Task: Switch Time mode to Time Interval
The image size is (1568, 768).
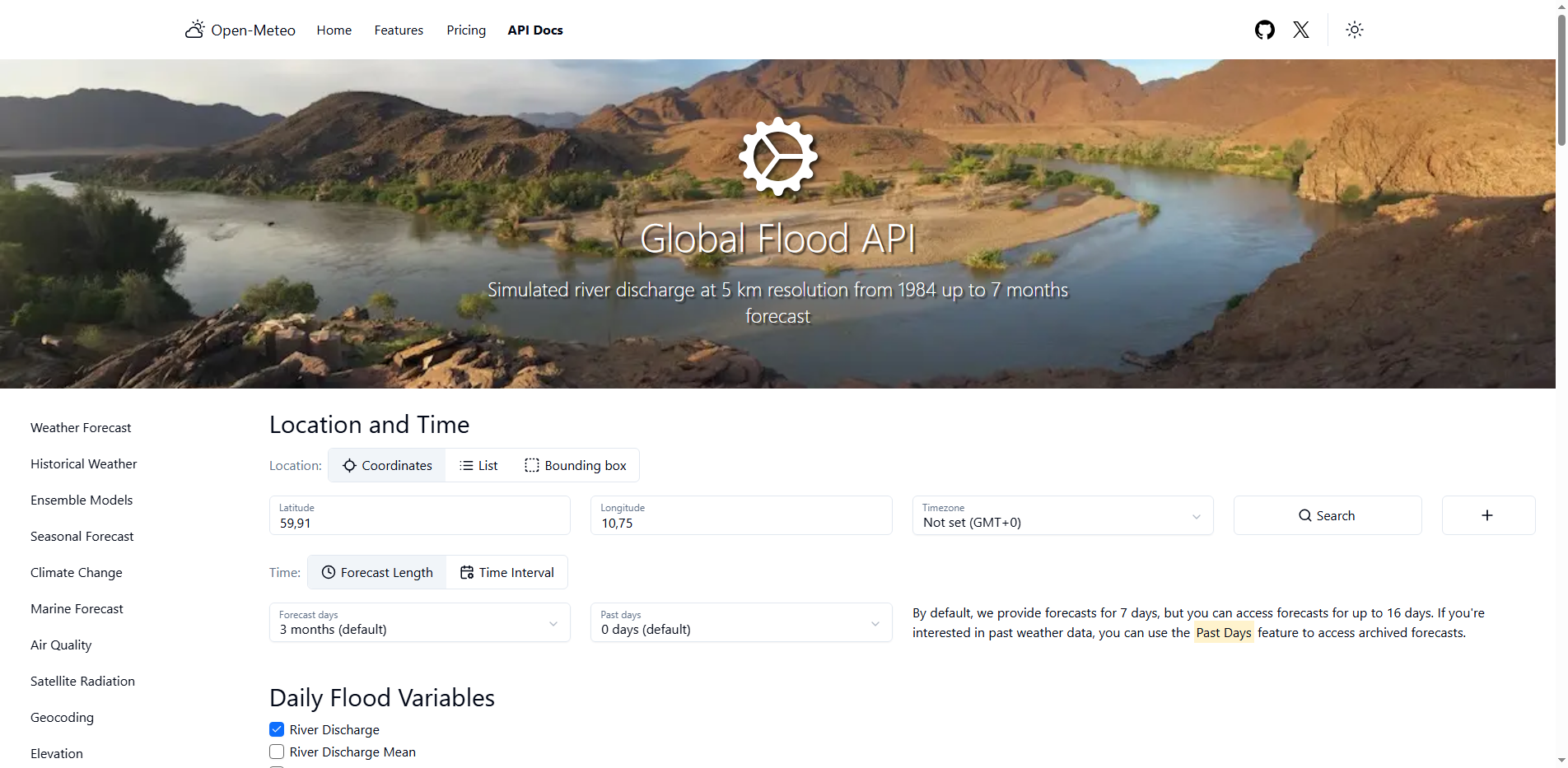Action: [507, 571]
